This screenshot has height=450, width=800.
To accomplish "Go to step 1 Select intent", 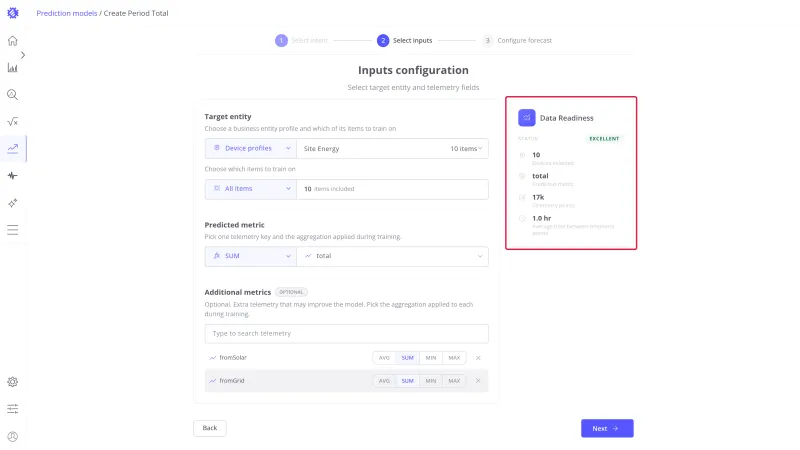I will click(x=301, y=40).
